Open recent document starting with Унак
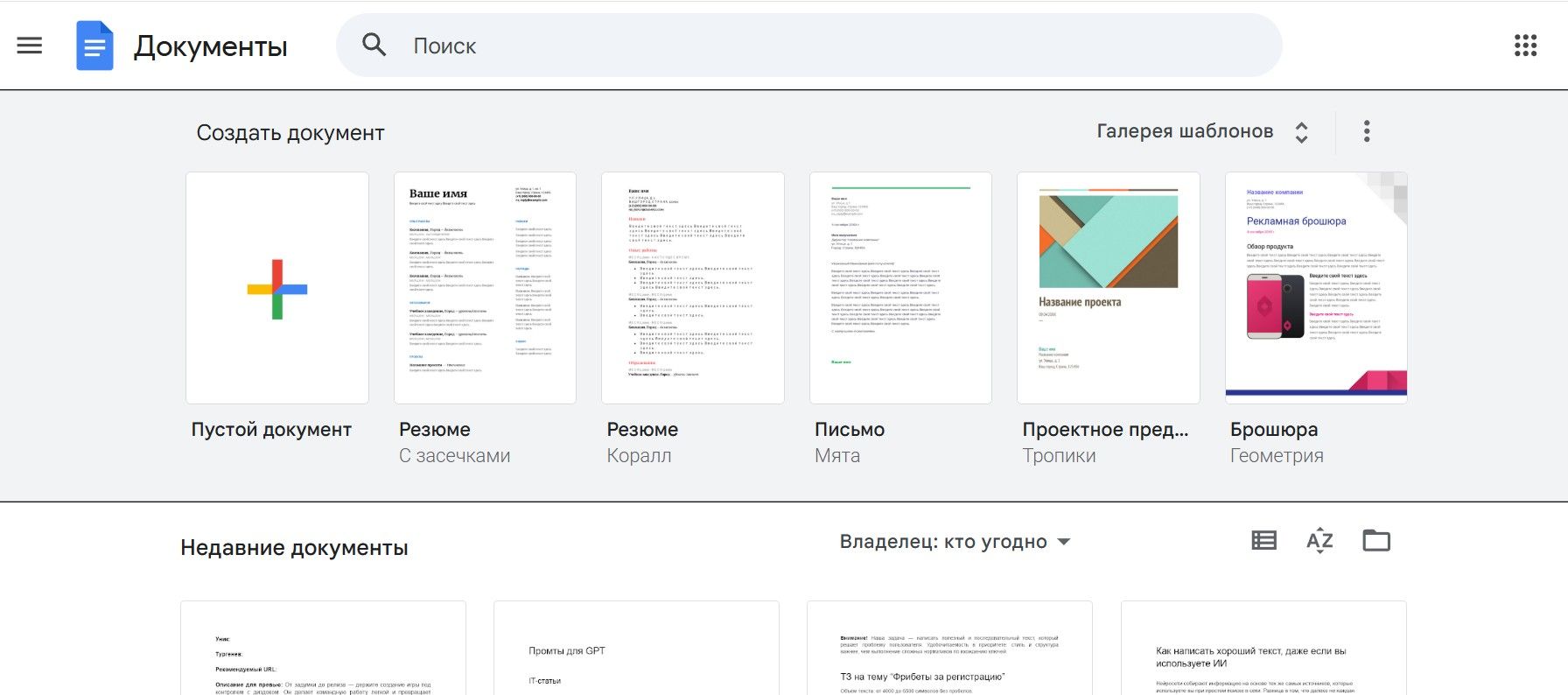This screenshot has width=1568, height=695. pos(323,648)
